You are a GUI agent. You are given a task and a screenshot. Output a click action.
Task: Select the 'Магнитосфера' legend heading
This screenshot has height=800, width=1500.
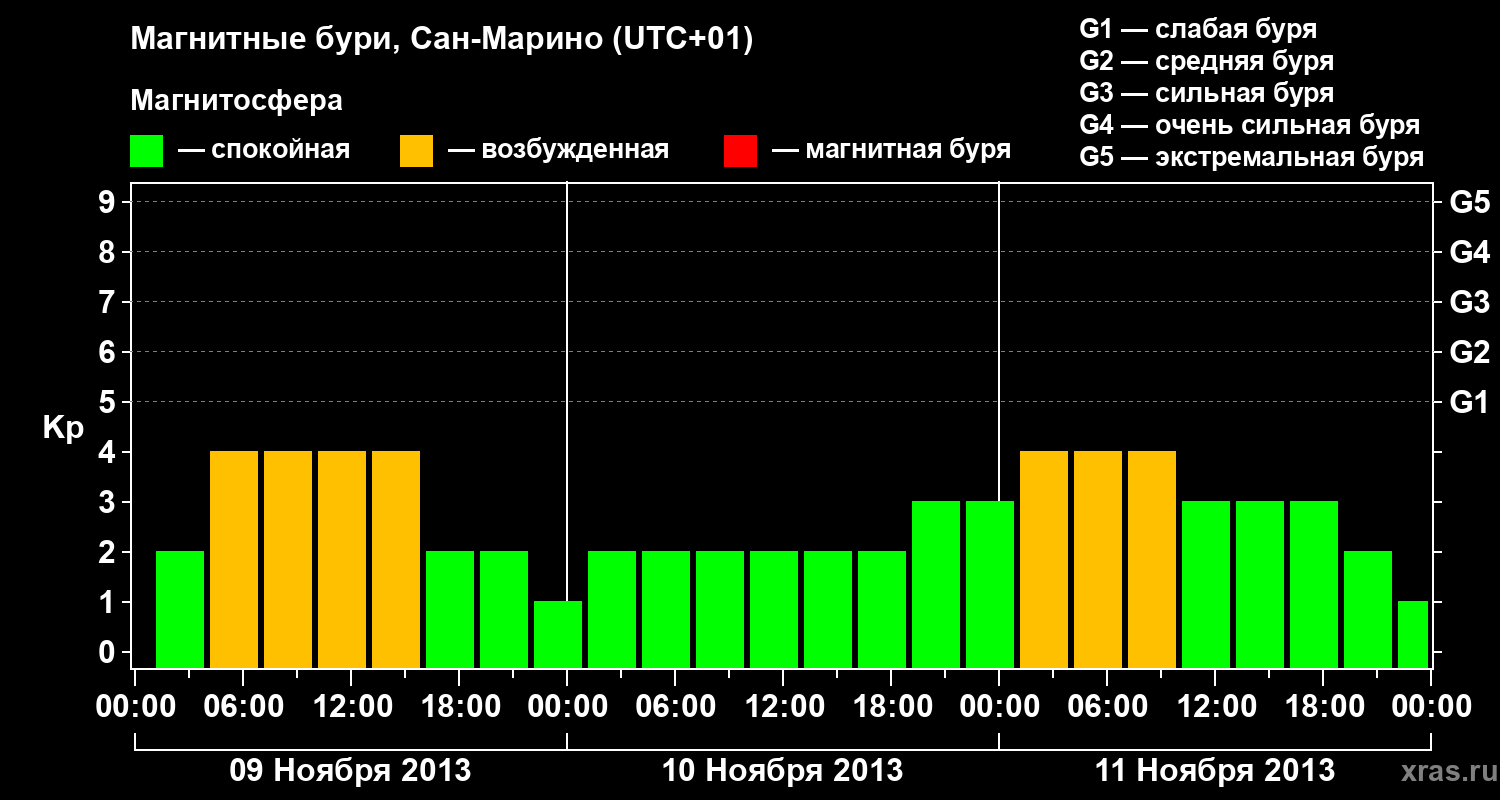236,101
